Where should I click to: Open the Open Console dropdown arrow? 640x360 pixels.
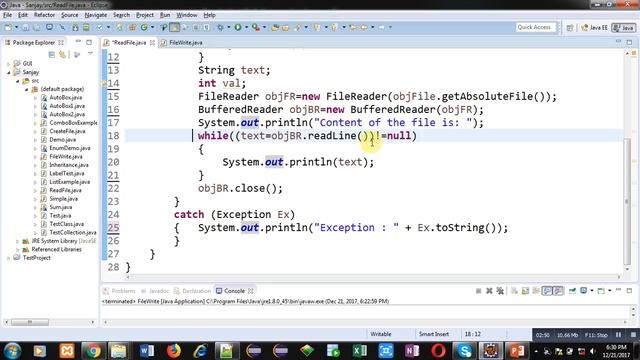point(609,291)
